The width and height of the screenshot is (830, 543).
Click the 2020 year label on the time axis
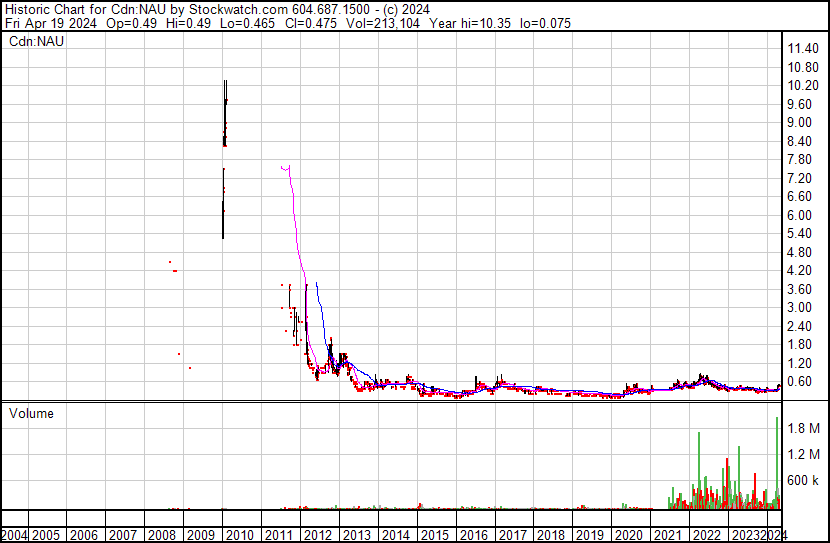(631, 535)
